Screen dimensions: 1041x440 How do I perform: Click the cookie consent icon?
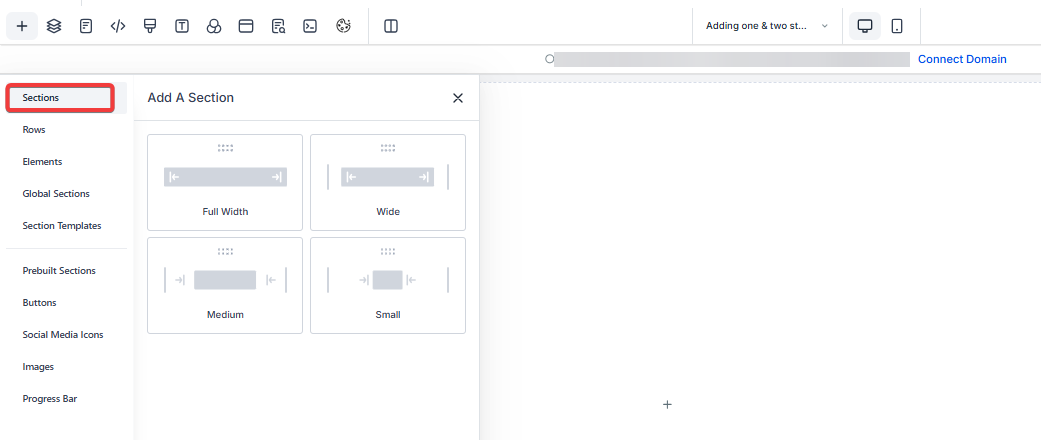[343, 26]
